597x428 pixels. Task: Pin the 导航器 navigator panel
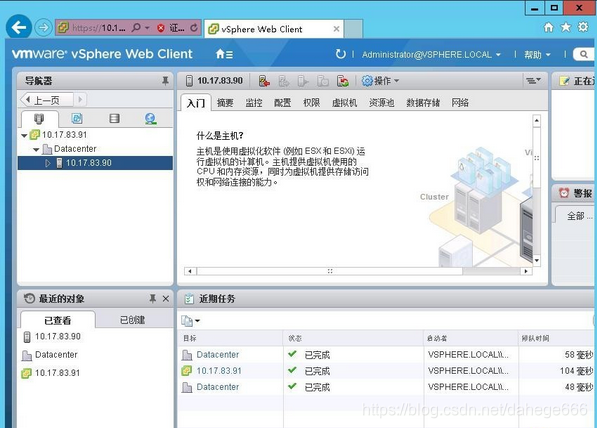coord(165,81)
